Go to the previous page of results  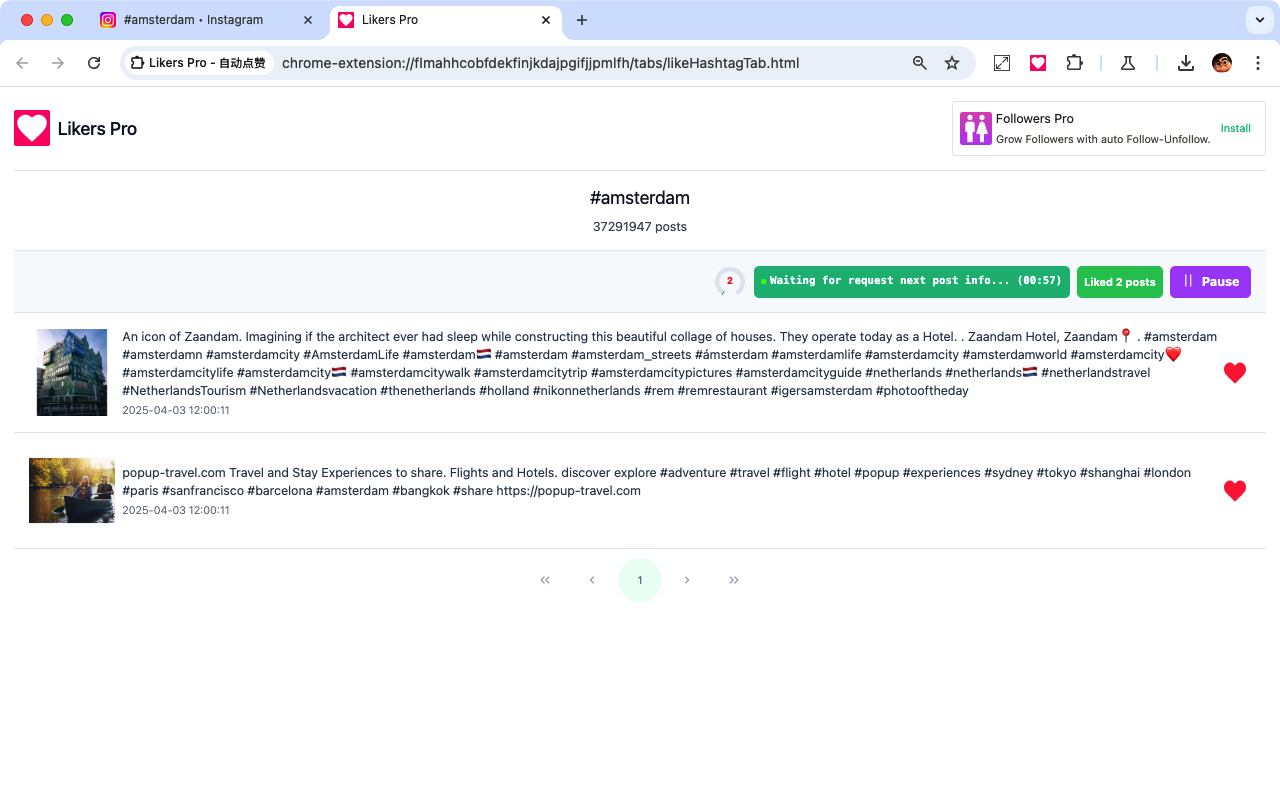(x=592, y=580)
